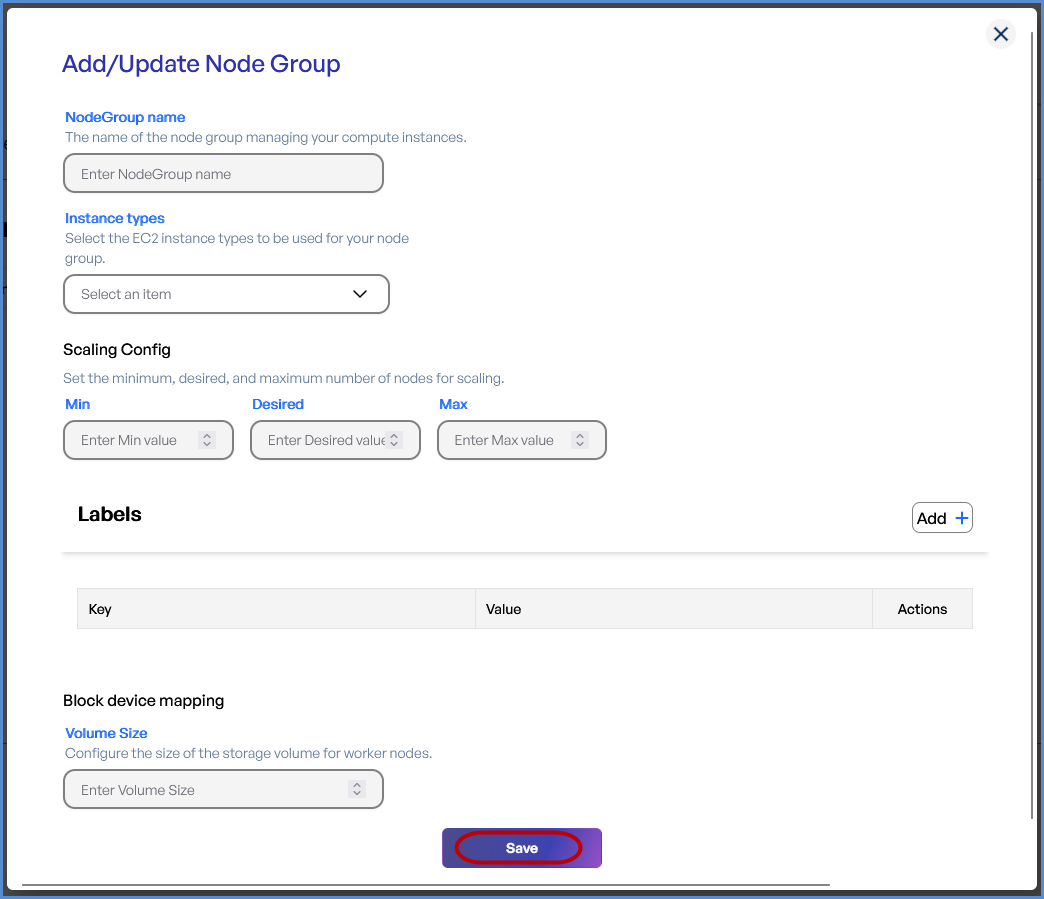The width and height of the screenshot is (1044, 899).
Task: Click the Max value stepper arrows
Action: [579, 440]
